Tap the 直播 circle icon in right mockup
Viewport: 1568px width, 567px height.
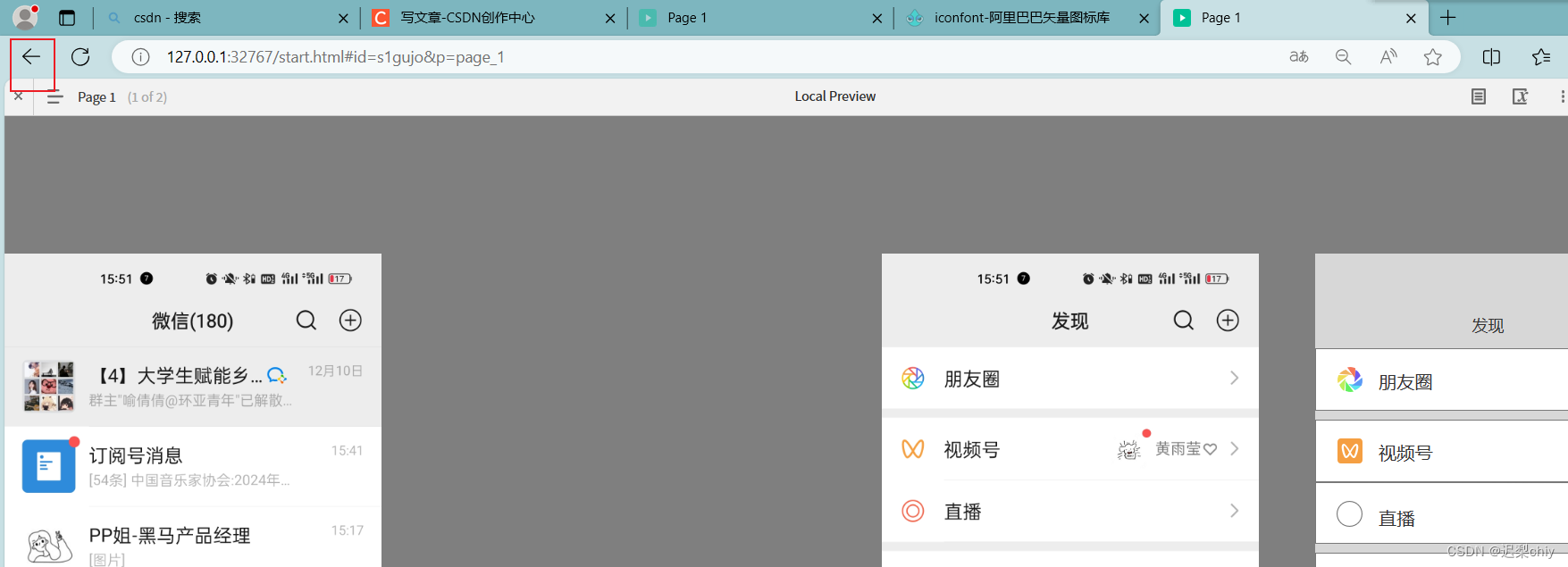[1350, 514]
